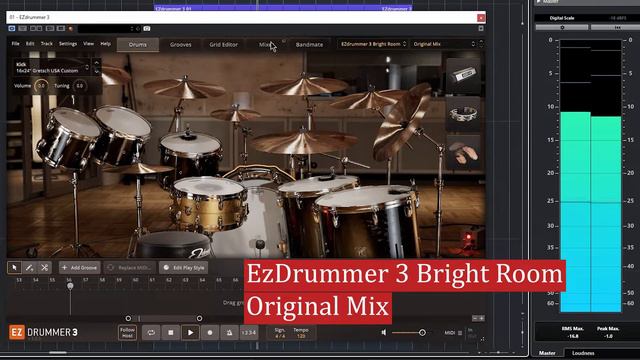Open the Track menu
This screenshot has width=640, height=360.
47,44
